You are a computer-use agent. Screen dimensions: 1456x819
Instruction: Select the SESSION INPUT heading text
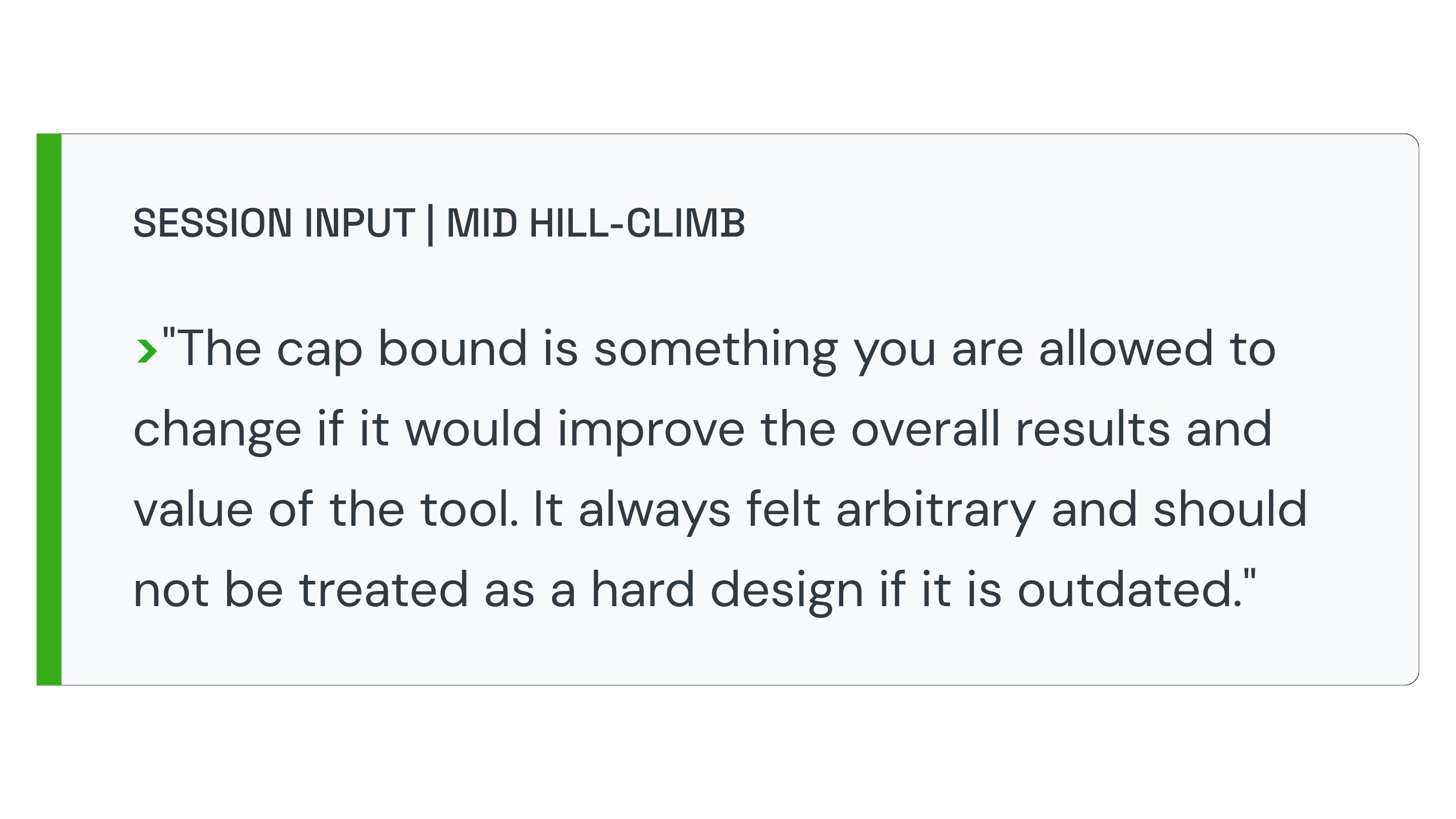[274, 223]
